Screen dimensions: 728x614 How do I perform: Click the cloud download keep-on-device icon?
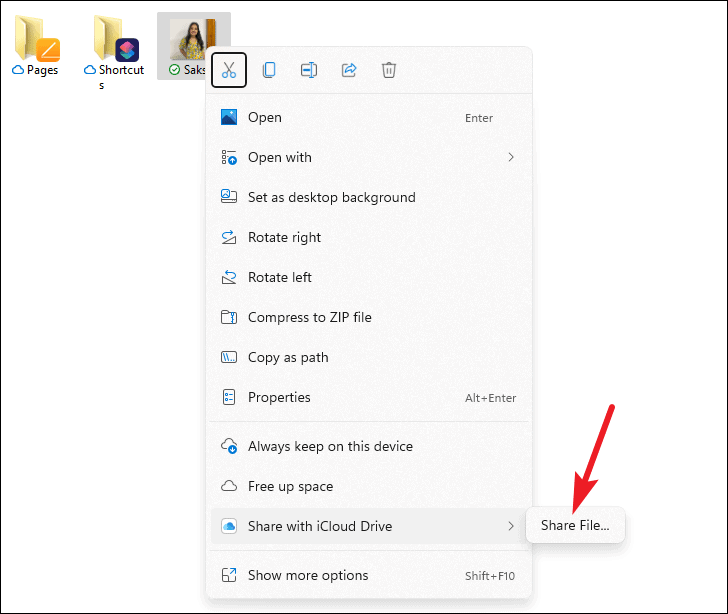coord(229,446)
